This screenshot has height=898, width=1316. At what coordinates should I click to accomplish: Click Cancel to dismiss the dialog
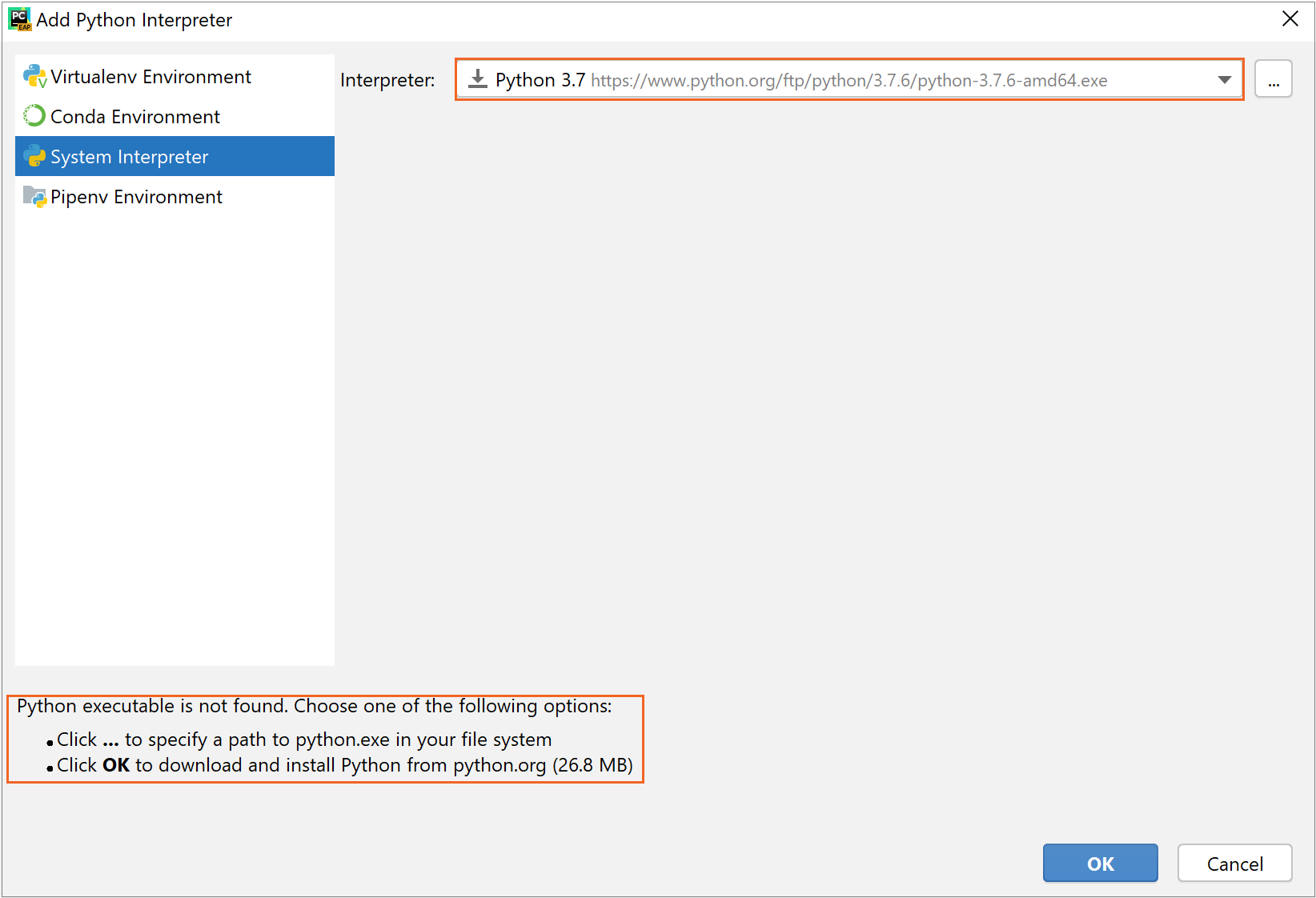pos(1234,864)
